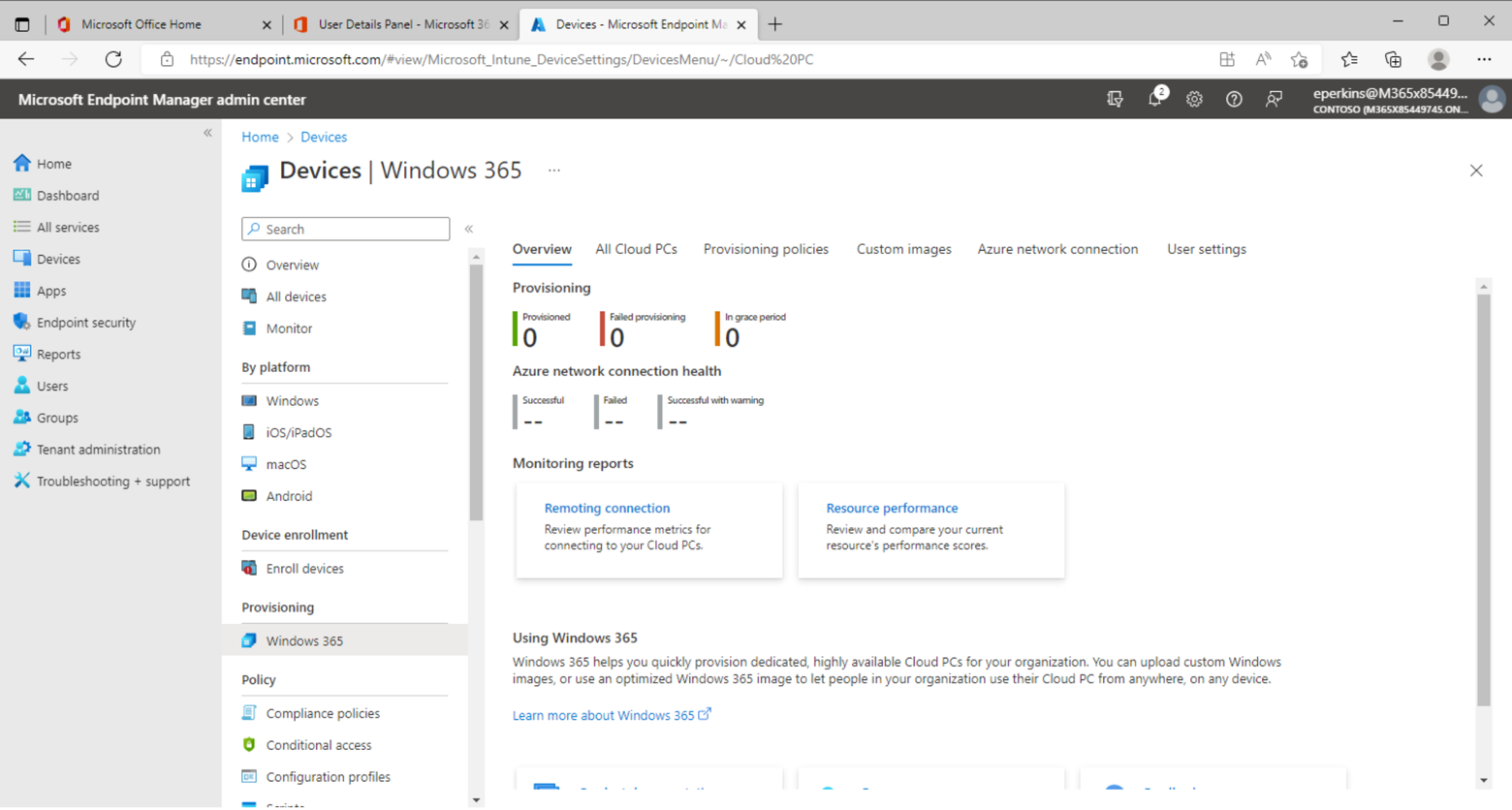Open Tenant administration in the sidebar
The height and width of the screenshot is (810, 1512).
pos(87,450)
